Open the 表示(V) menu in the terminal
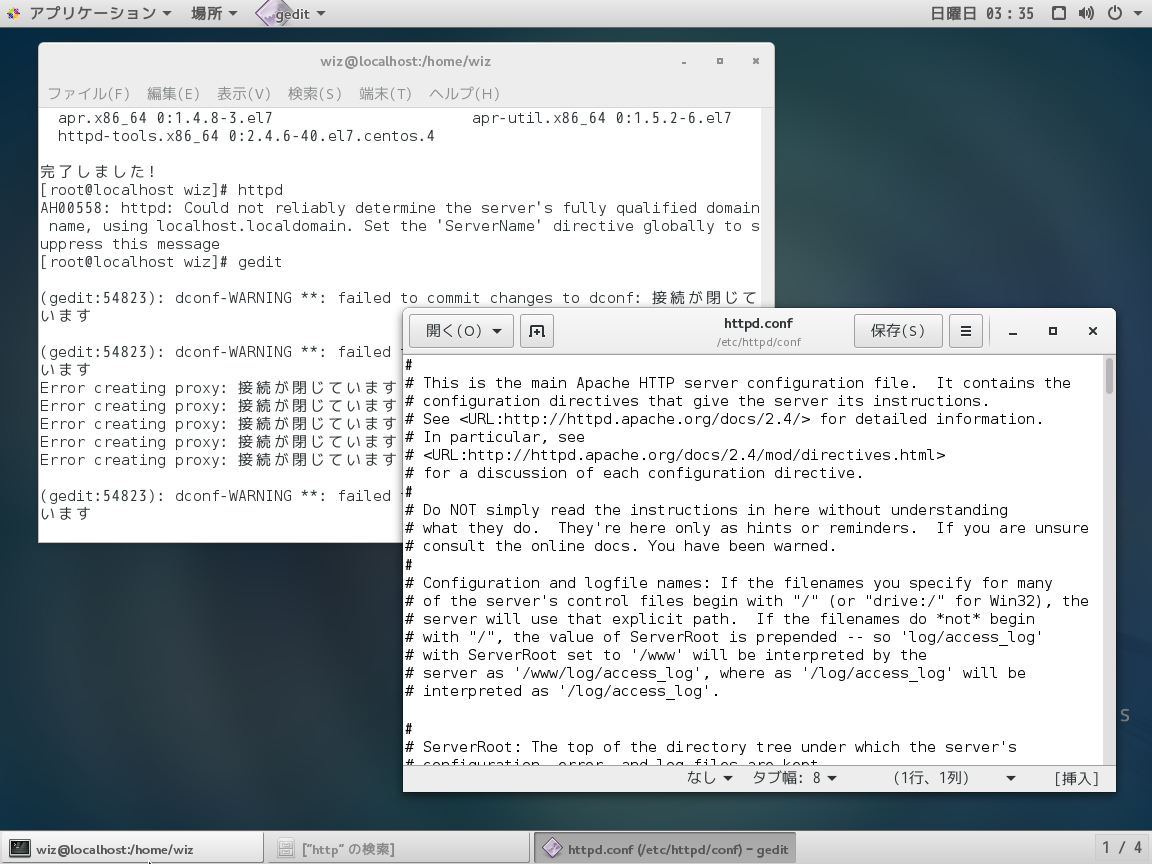The height and width of the screenshot is (864, 1152). tap(243, 93)
